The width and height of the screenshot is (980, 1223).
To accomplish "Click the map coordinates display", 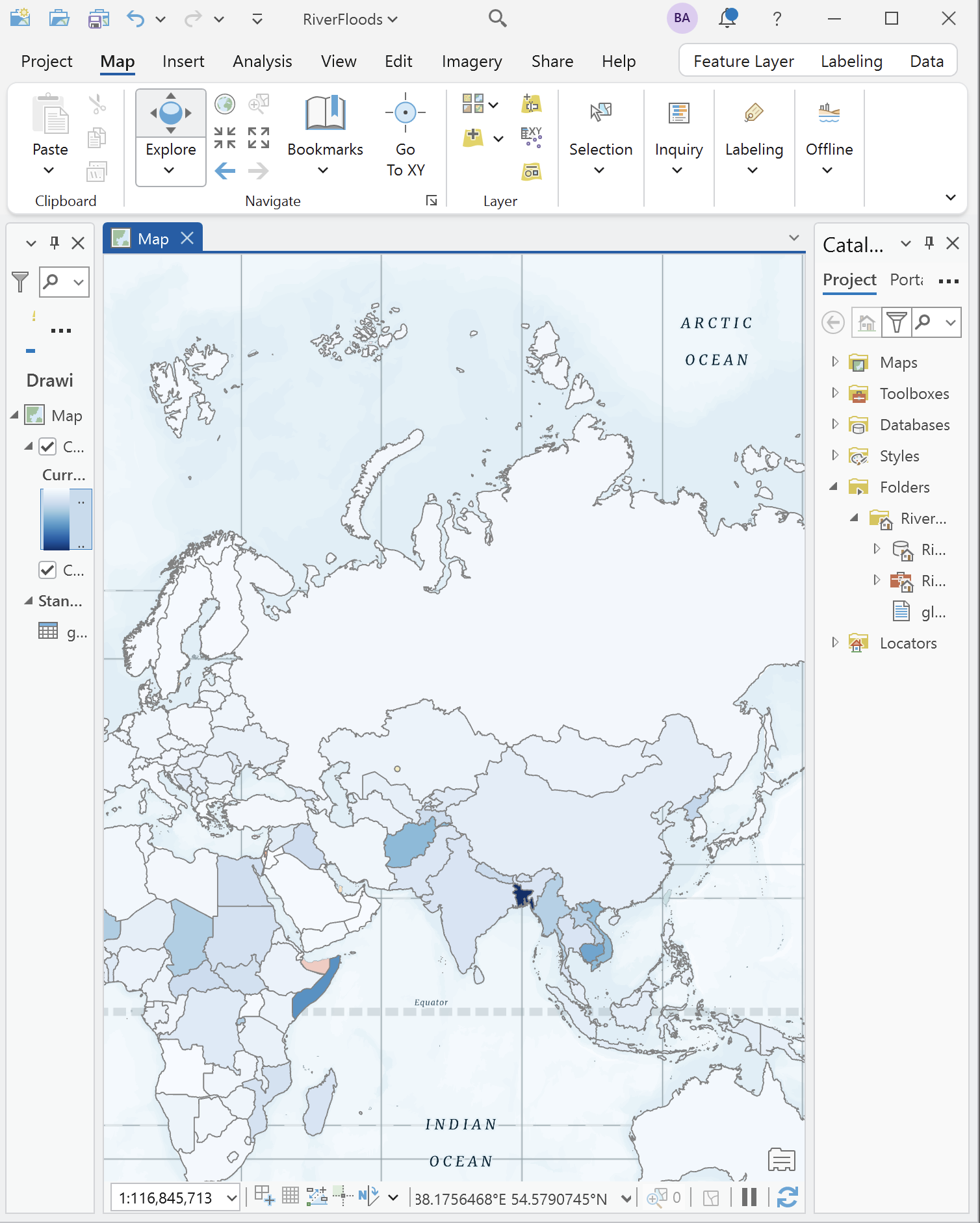I will pyautogui.click(x=511, y=1198).
